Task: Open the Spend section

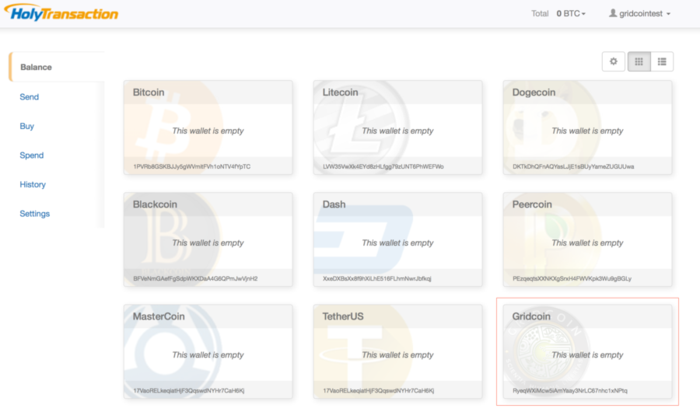Action: 32,155
